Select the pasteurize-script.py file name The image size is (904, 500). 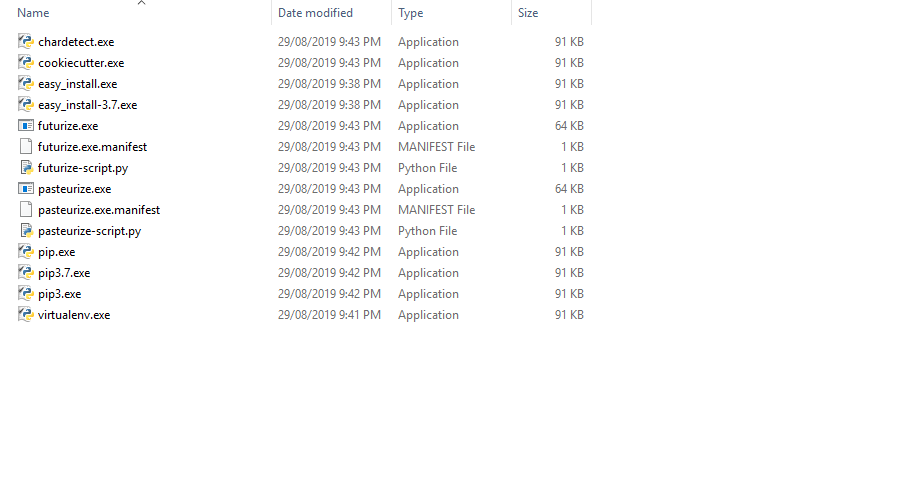click(x=89, y=231)
